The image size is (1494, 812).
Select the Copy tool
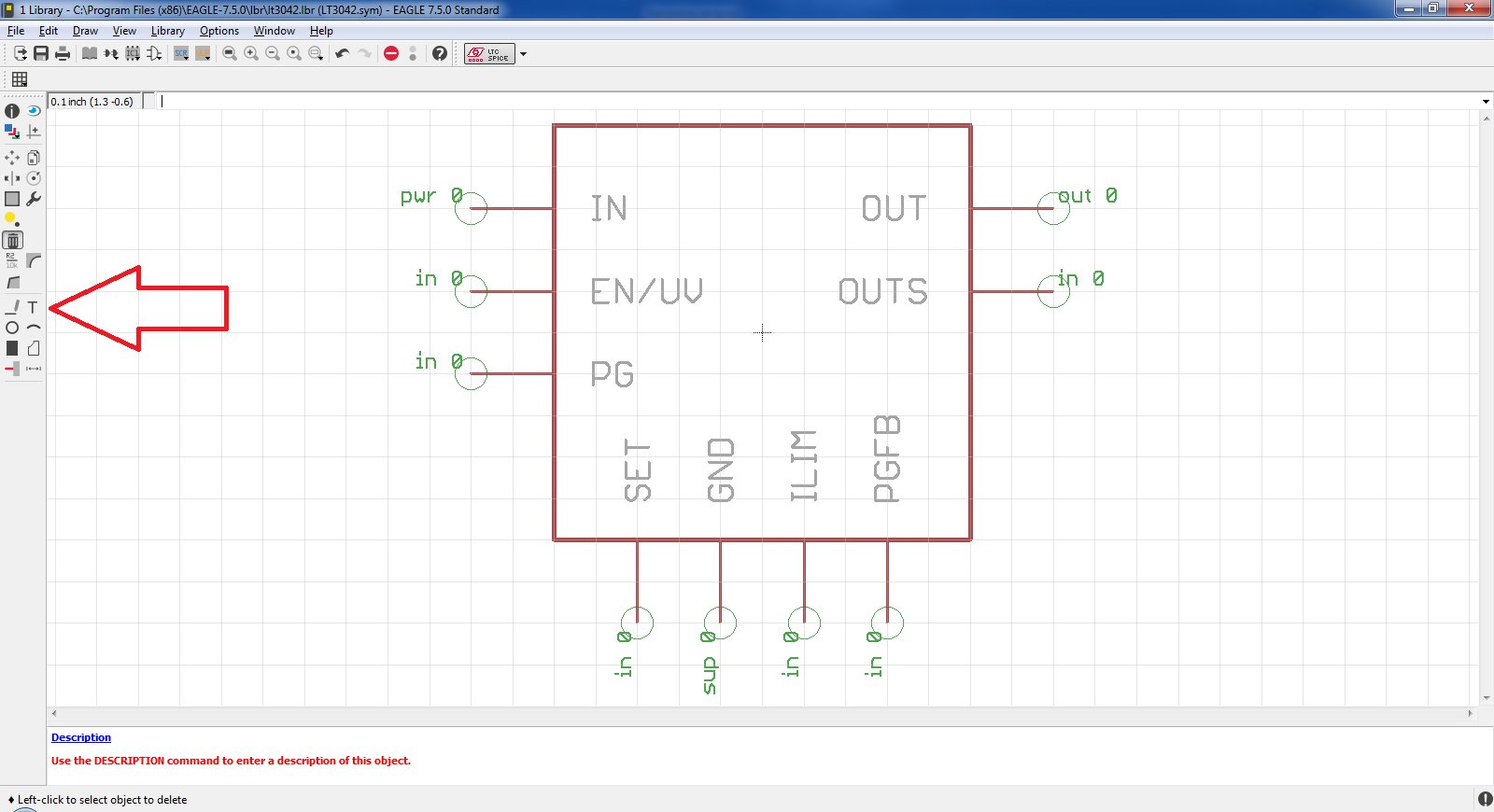coord(34,158)
